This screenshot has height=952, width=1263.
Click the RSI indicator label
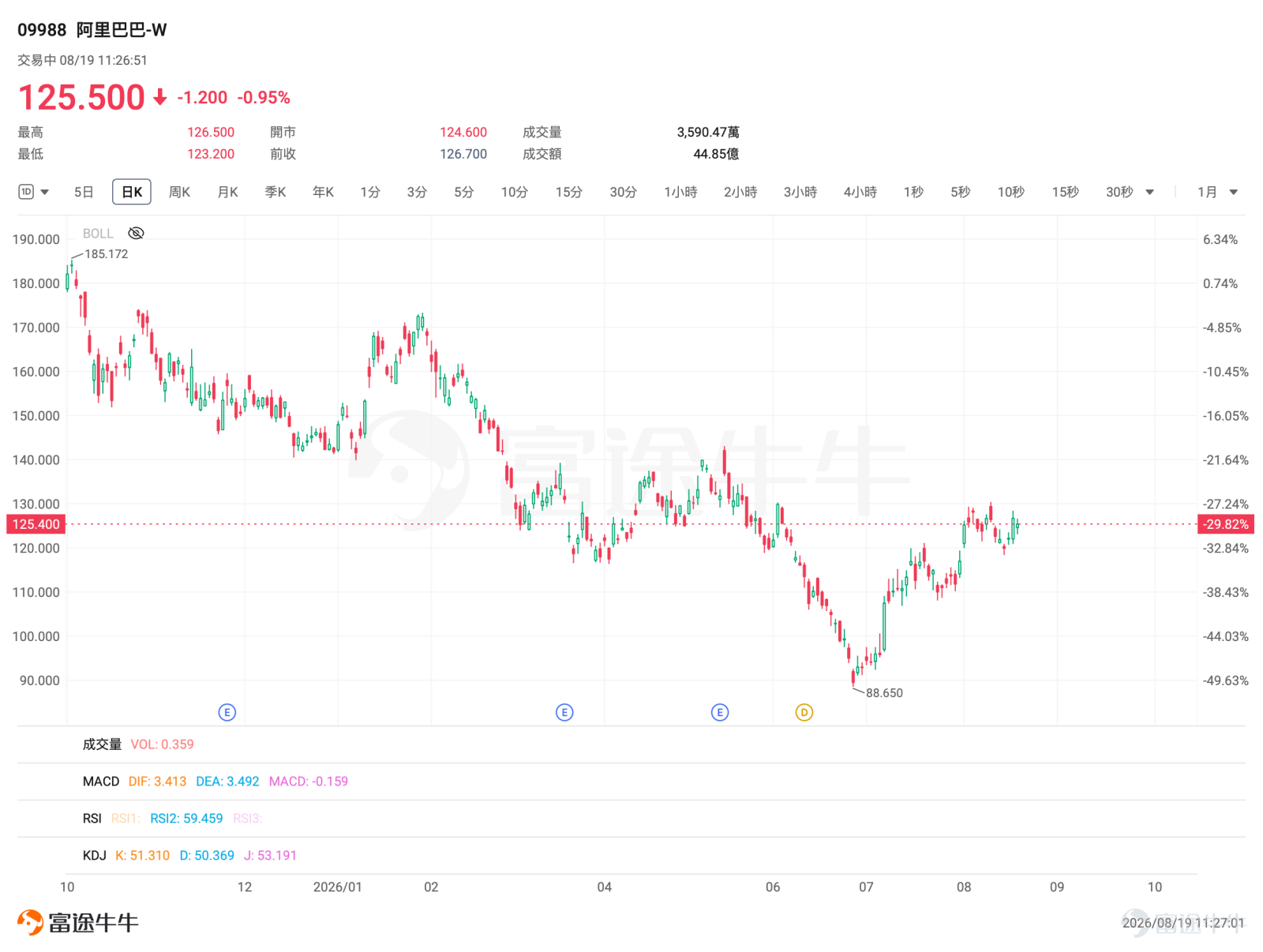coord(92,819)
